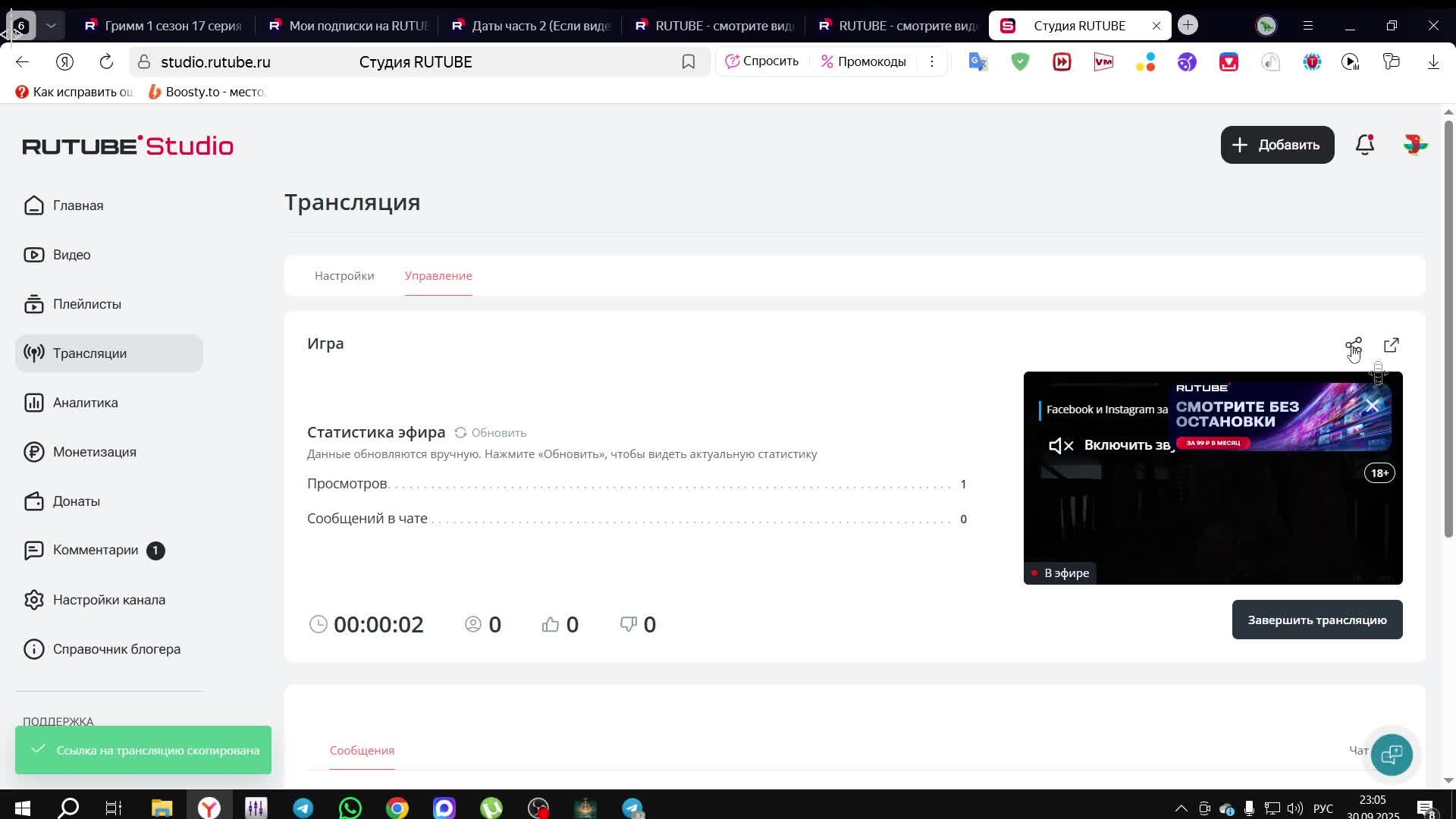Viewport: 1456px width, 819px height.
Task: Open Монетизация in the sidebar
Action: (x=94, y=452)
